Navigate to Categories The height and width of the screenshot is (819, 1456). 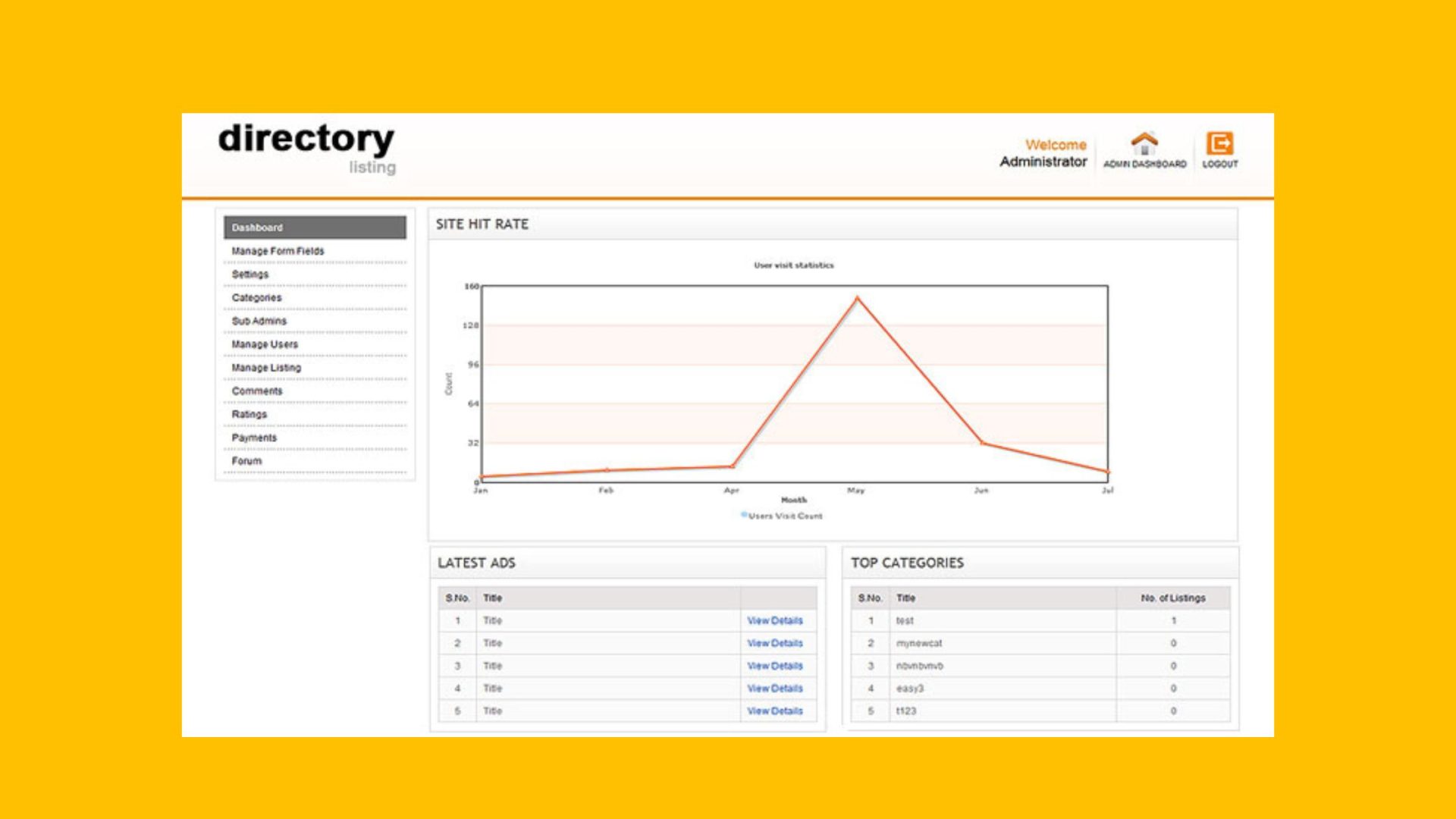tap(258, 297)
